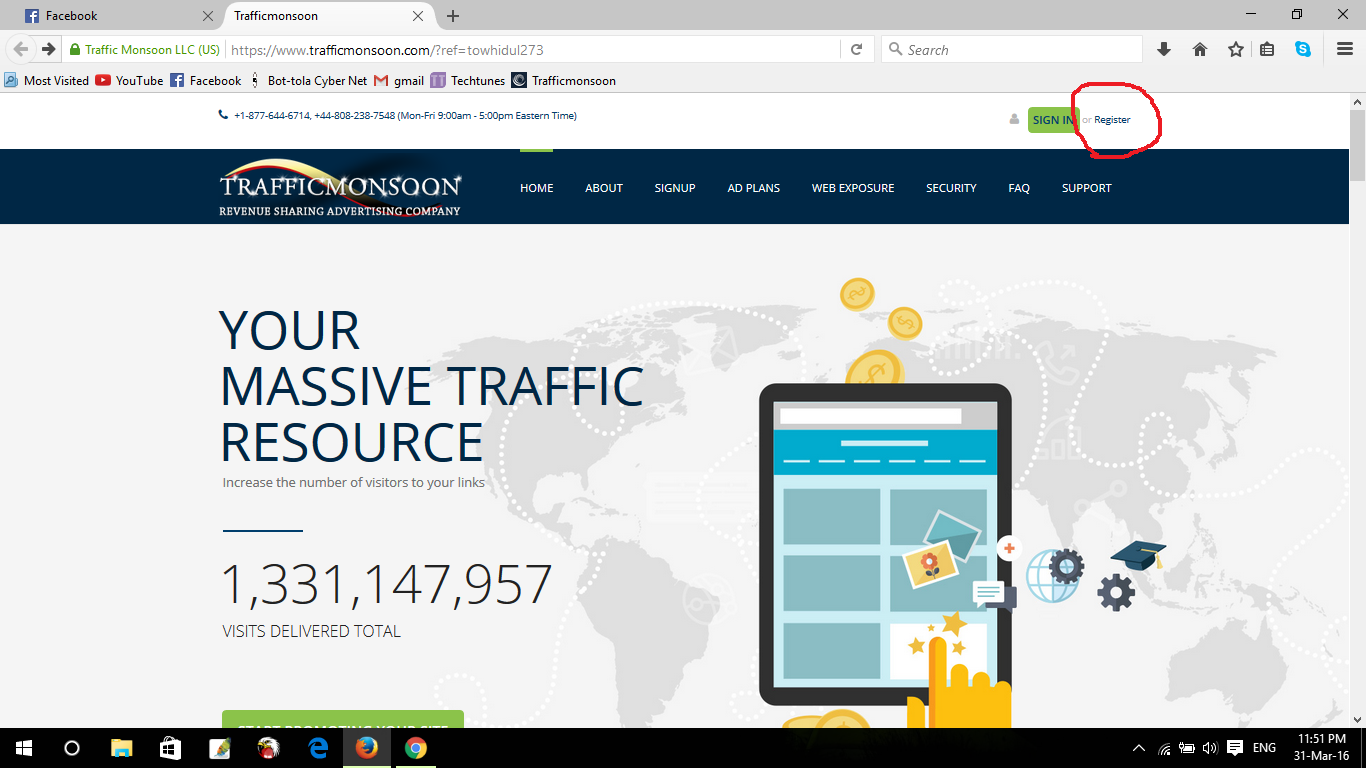
Task: Show bookmarks list icon
Action: [1267, 49]
